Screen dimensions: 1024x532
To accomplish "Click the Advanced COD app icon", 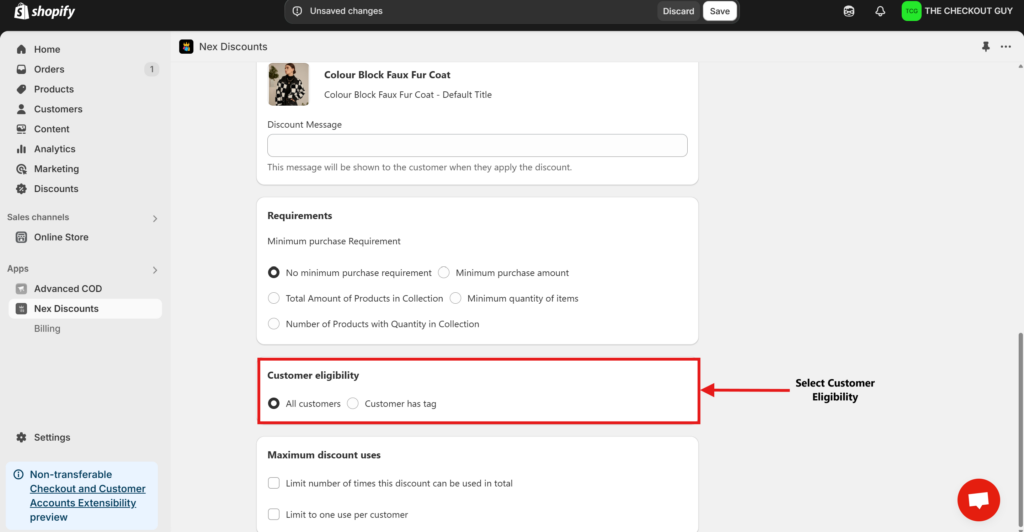I will tap(22, 289).
